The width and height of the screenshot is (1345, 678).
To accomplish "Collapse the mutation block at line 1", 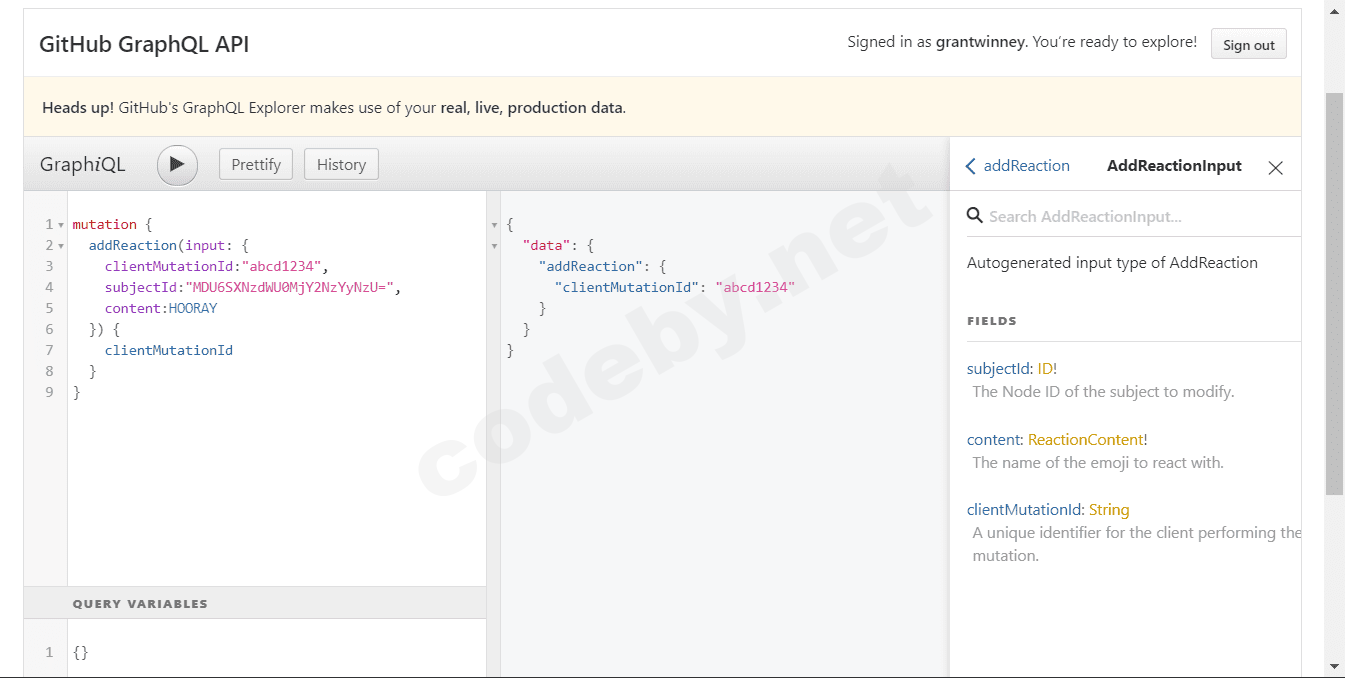I will [x=61, y=225].
